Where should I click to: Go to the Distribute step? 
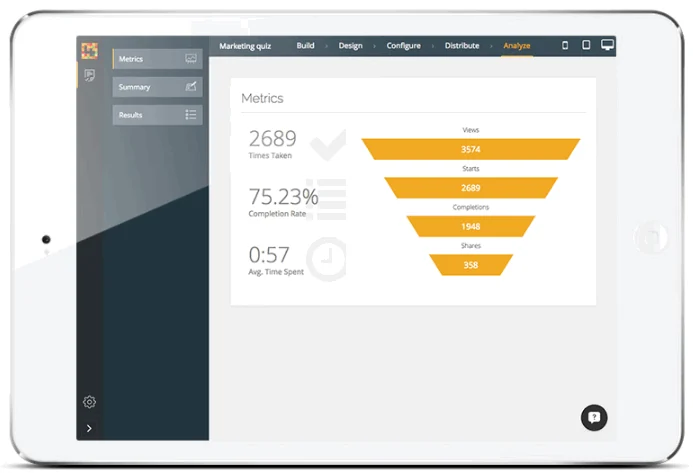click(462, 46)
